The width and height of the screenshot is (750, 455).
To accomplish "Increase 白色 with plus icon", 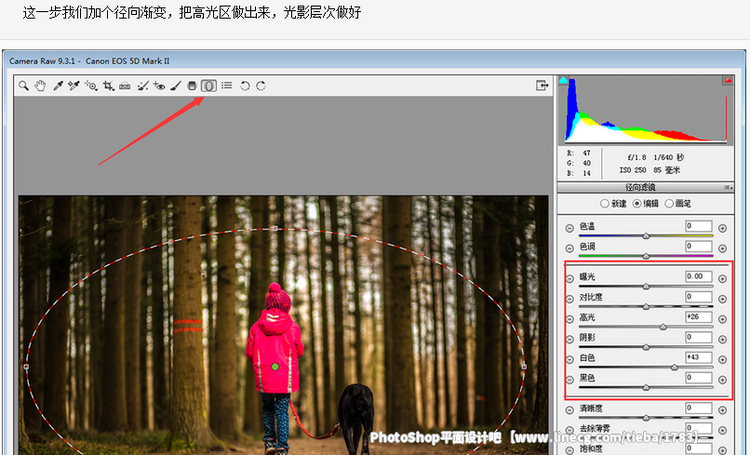I will point(723,359).
